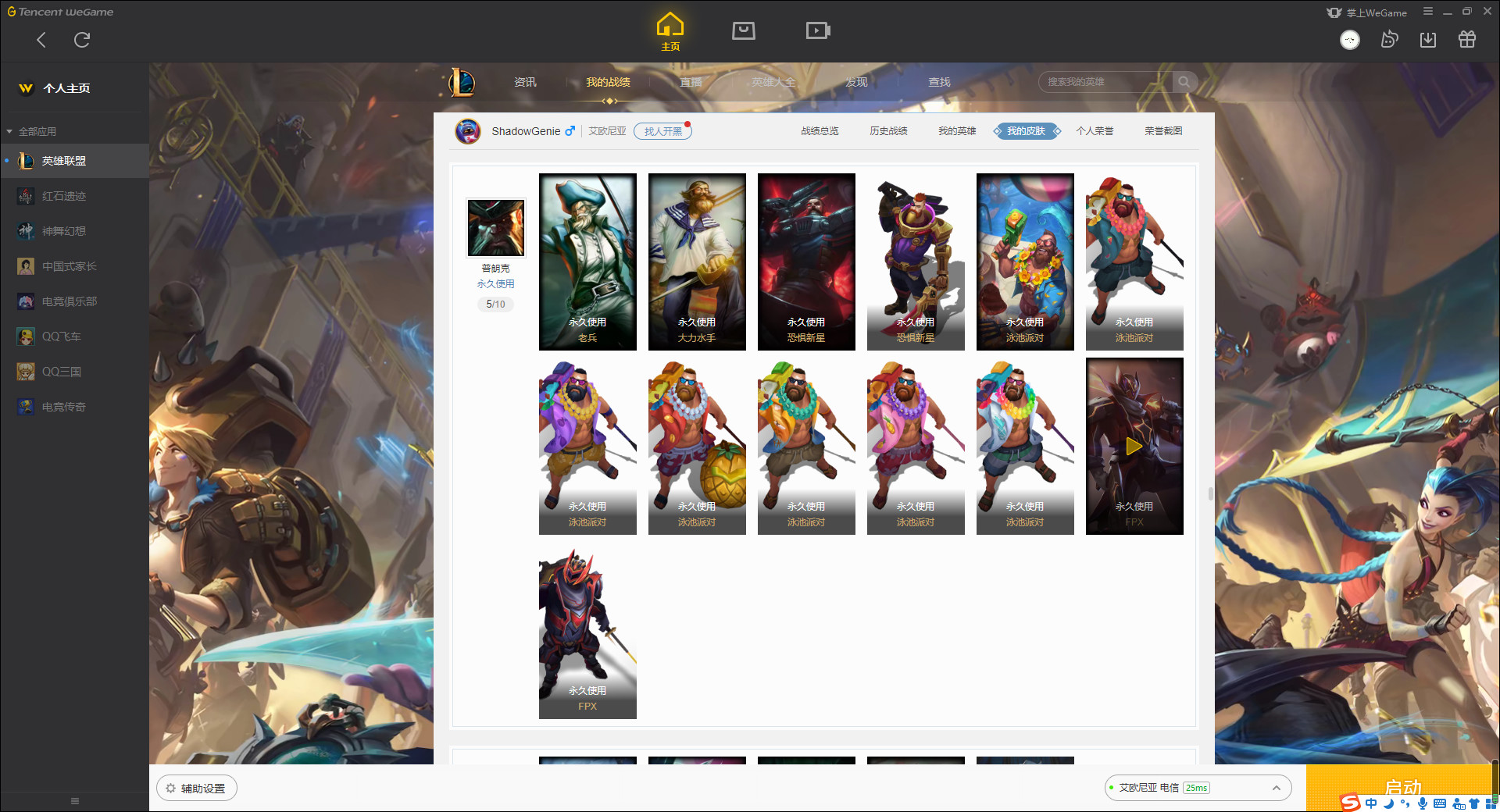Switch to the 荣誉截图 tab
This screenshot has height=812, width=1500.
1163,131
